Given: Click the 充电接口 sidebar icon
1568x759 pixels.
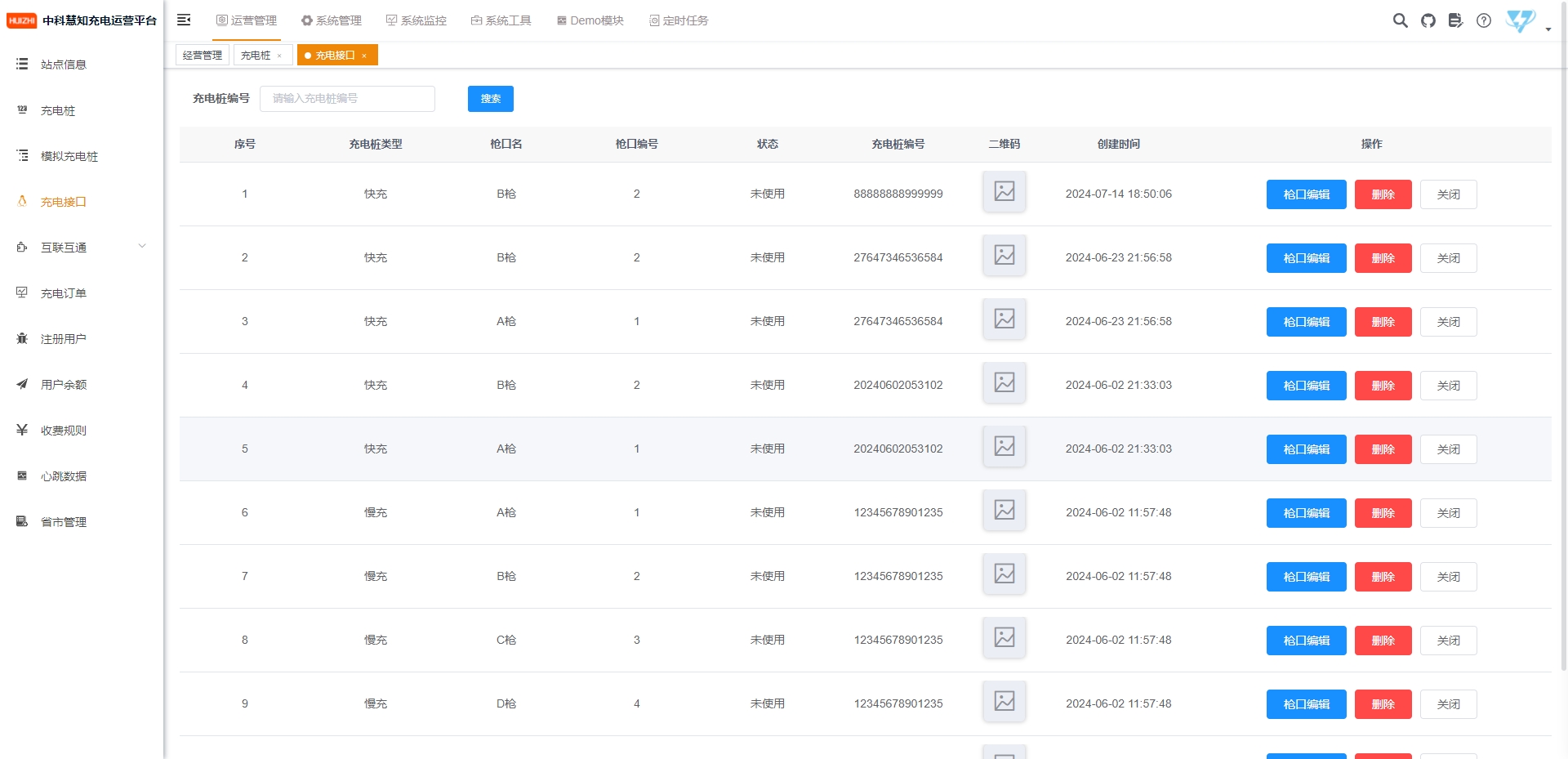Looking at the screenshot, I should [x=22, y=201].
